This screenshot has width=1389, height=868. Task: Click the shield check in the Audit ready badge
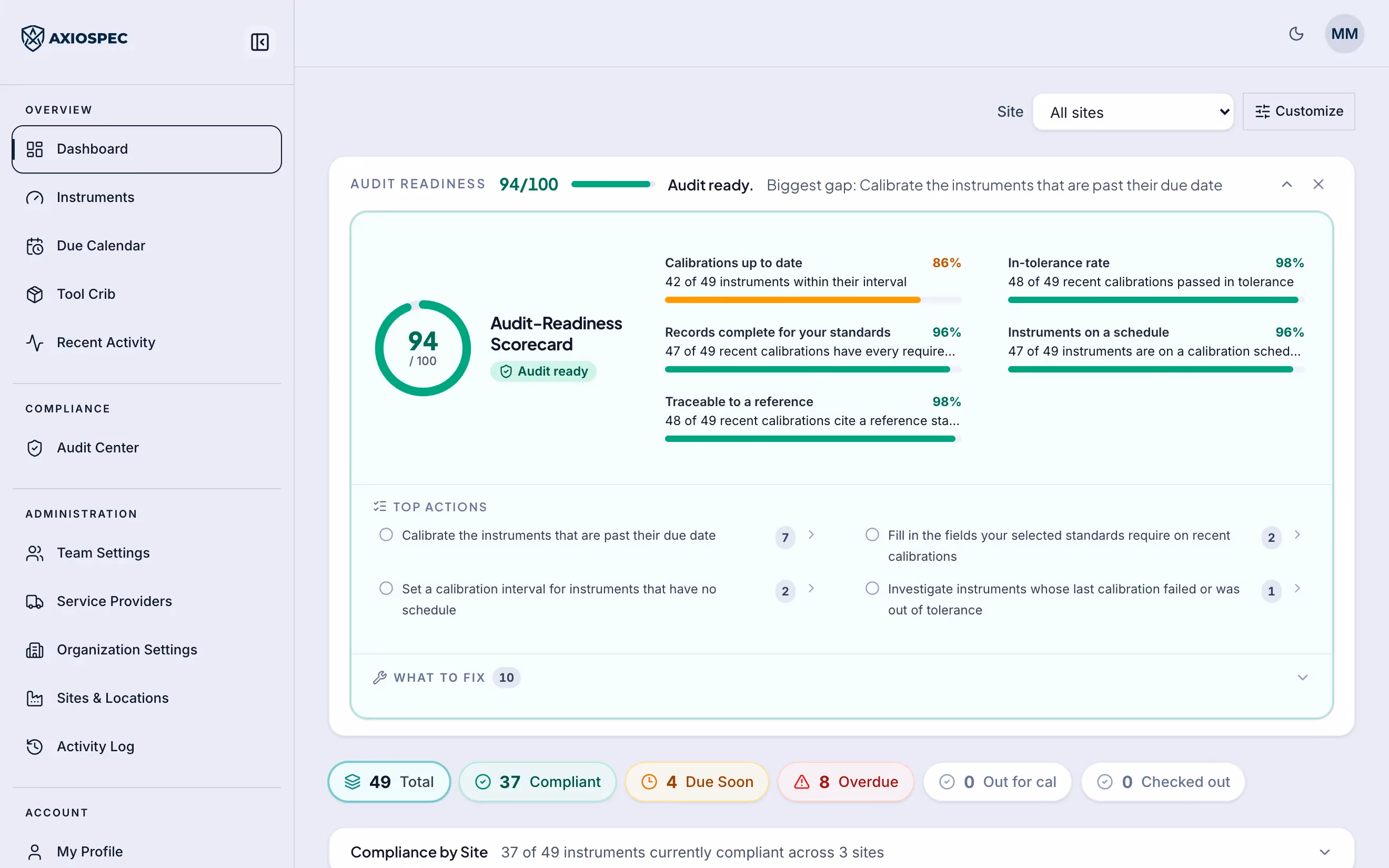506,371
